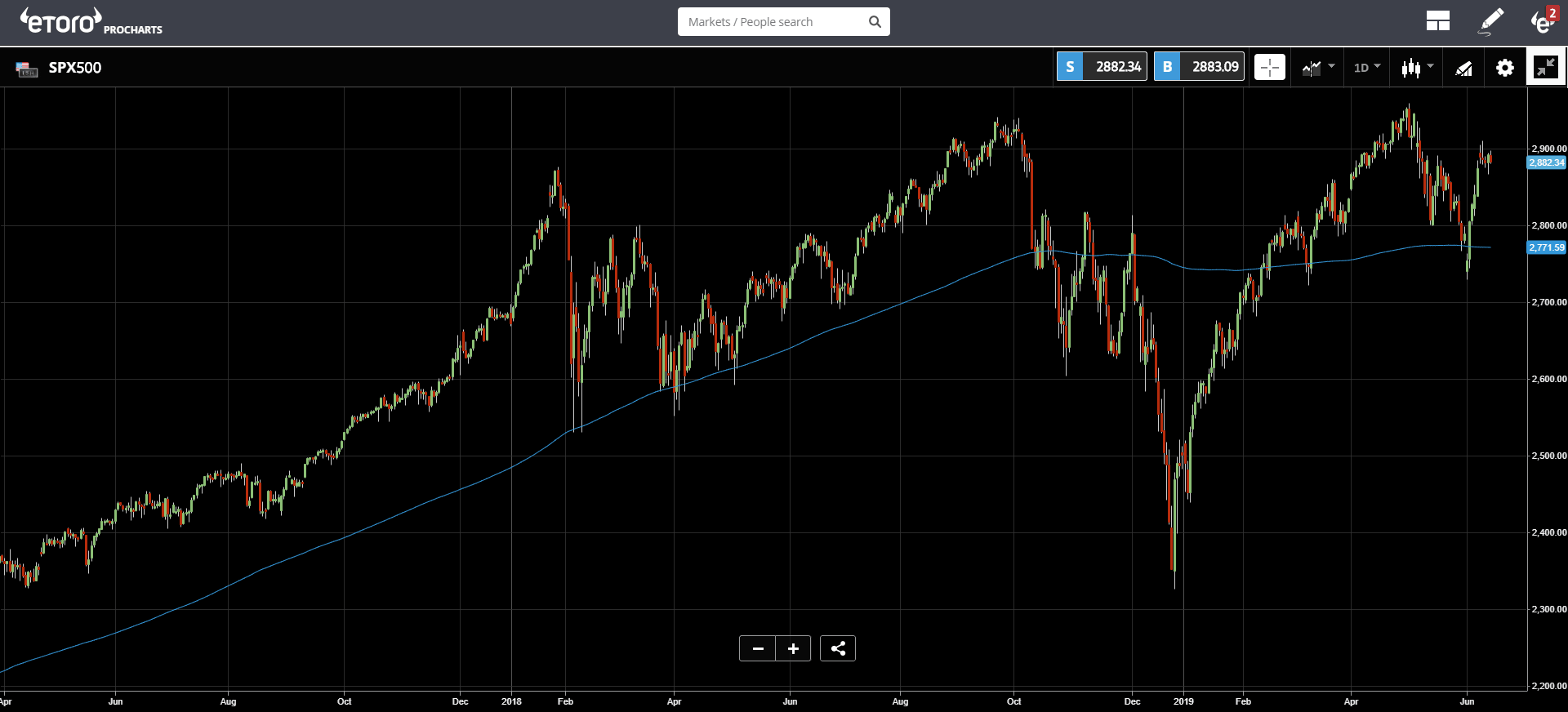Click the moving average value label 2,771.59
This screenshot has width=1568, height=712.
tap(1547, 247)
